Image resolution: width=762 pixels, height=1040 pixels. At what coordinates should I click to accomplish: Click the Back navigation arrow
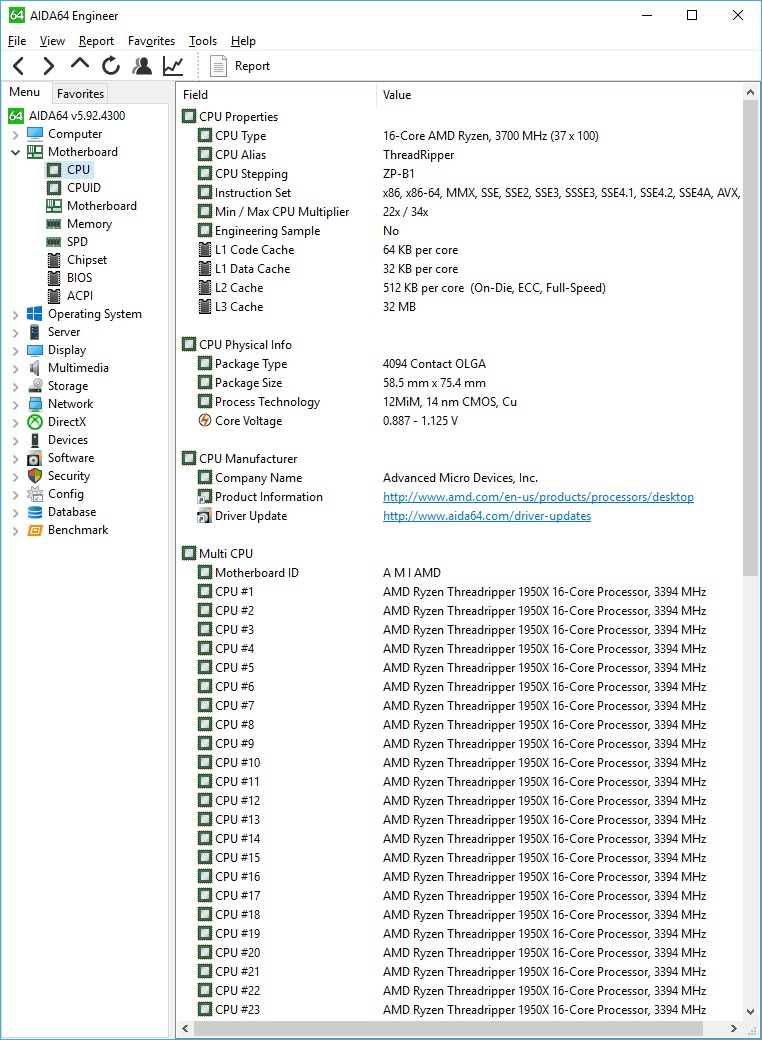19,66
